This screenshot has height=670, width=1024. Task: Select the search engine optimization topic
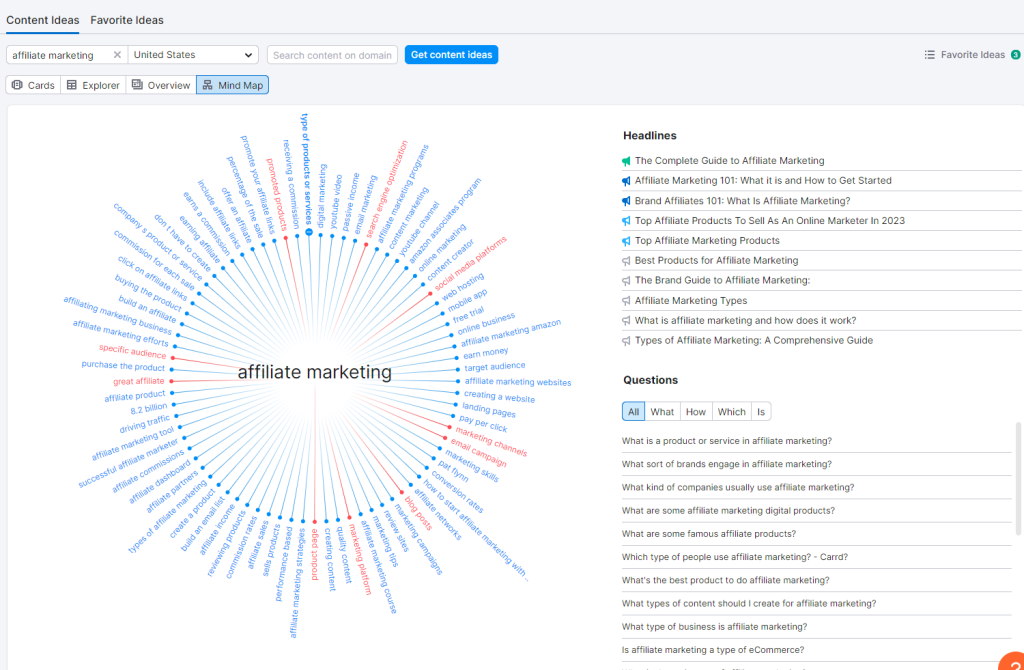click(387, 189)
